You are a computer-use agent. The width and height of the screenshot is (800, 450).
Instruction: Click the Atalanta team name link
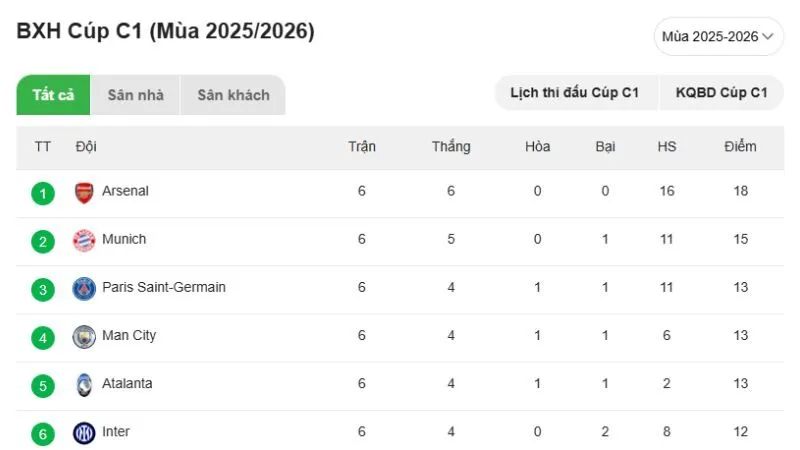127,383
